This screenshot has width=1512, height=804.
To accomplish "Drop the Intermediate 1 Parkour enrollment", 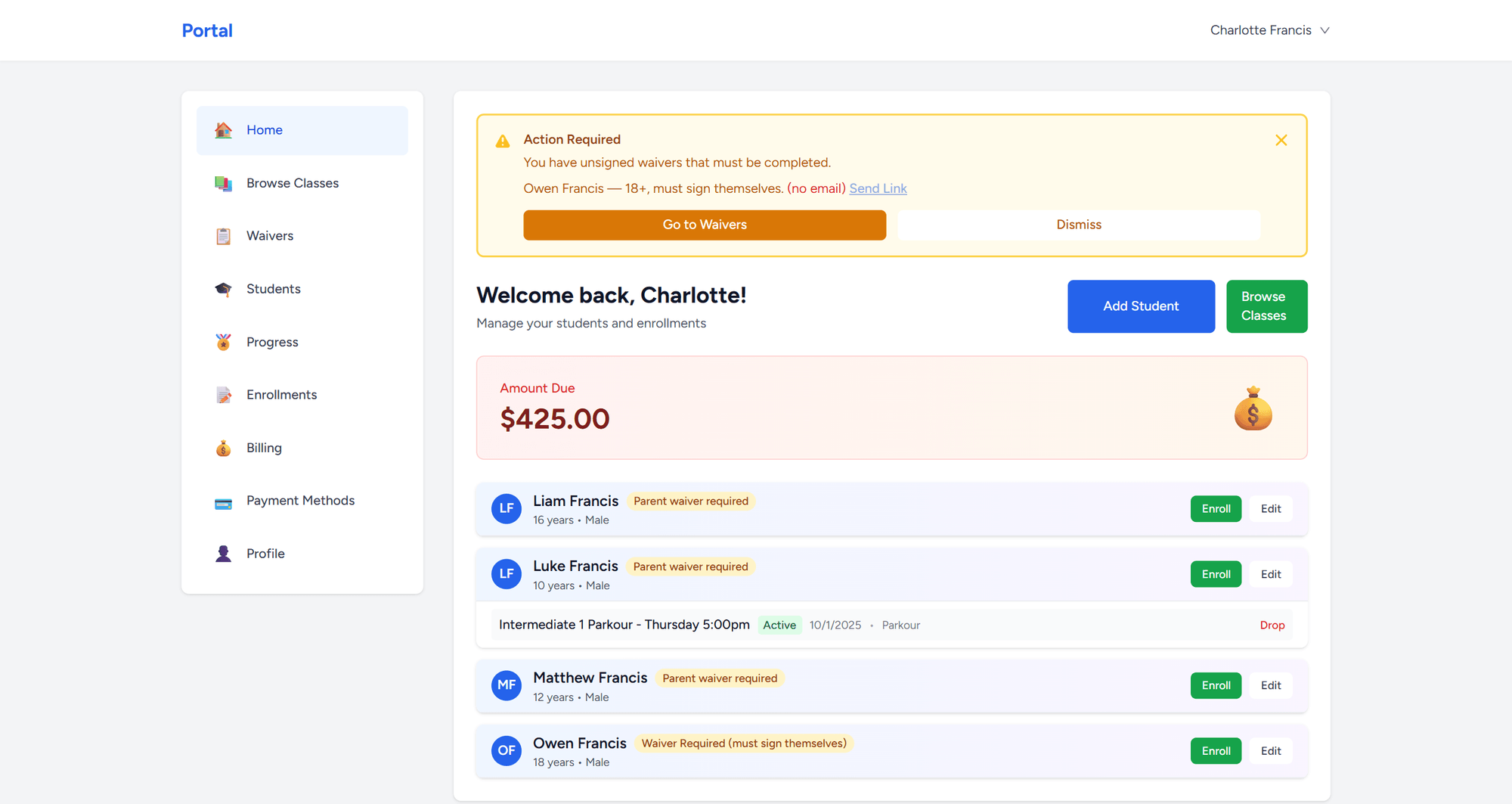I will coord(1272,626).
